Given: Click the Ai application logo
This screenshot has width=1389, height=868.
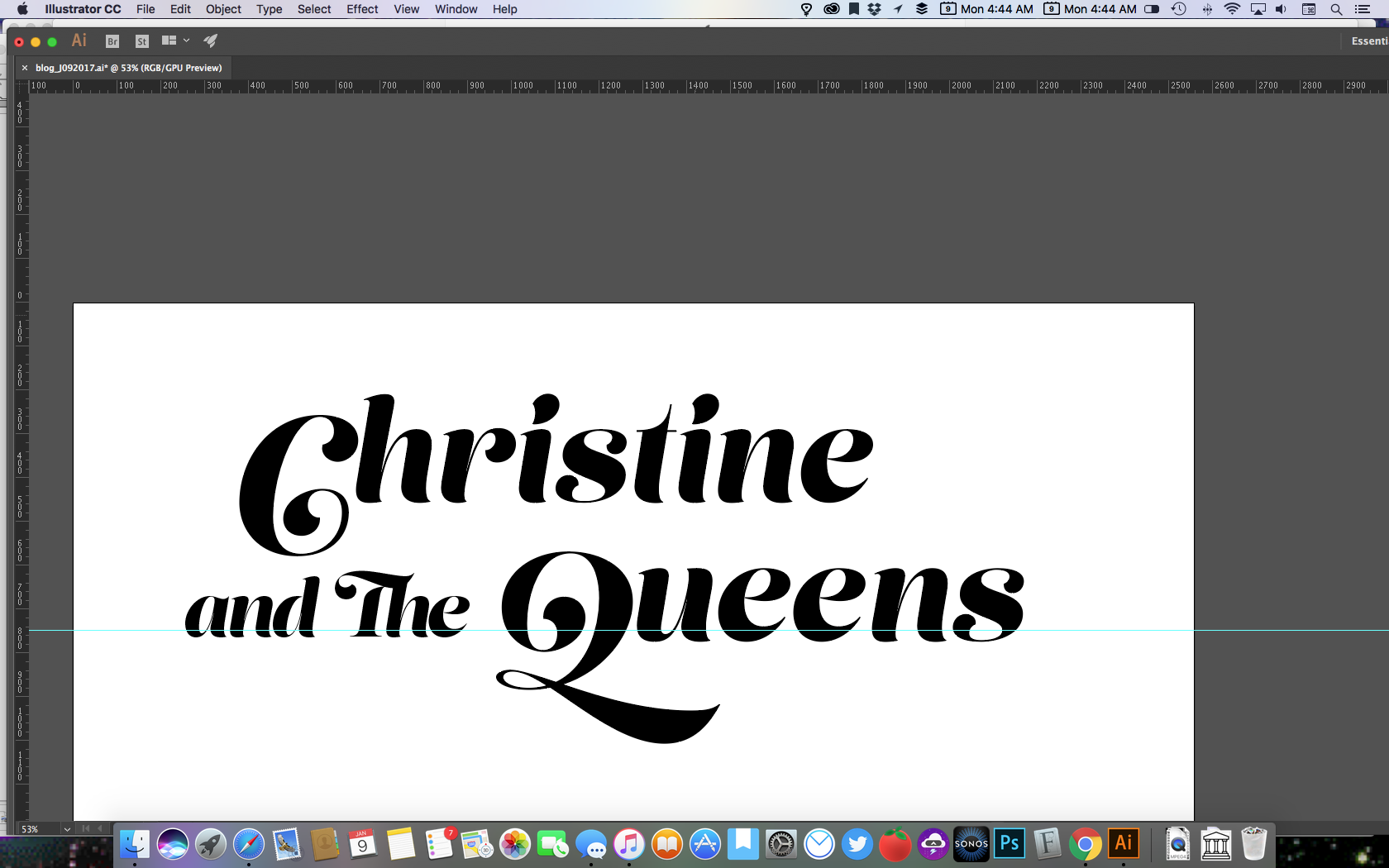Looking at the screenshot, I should [x=79, y=41].
